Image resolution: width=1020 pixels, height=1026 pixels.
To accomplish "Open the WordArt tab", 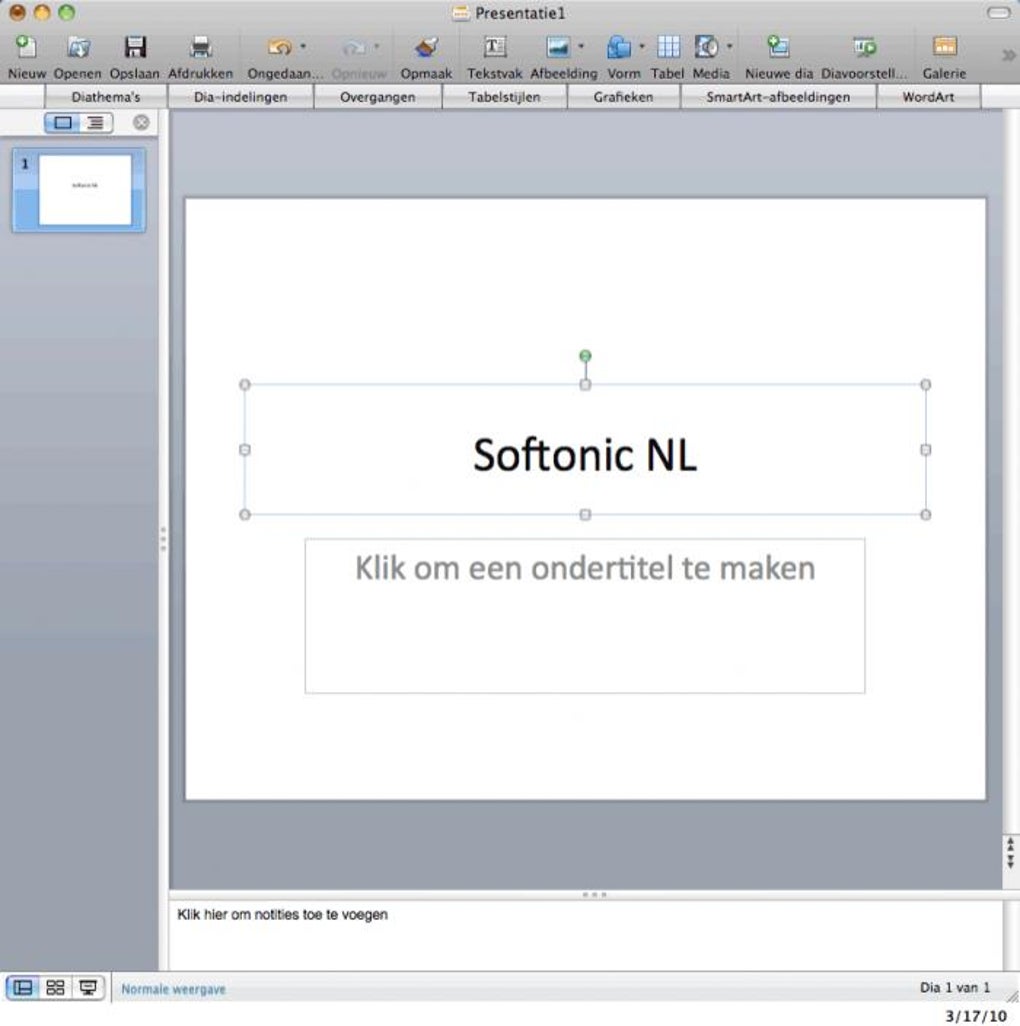I will point(928,97).
